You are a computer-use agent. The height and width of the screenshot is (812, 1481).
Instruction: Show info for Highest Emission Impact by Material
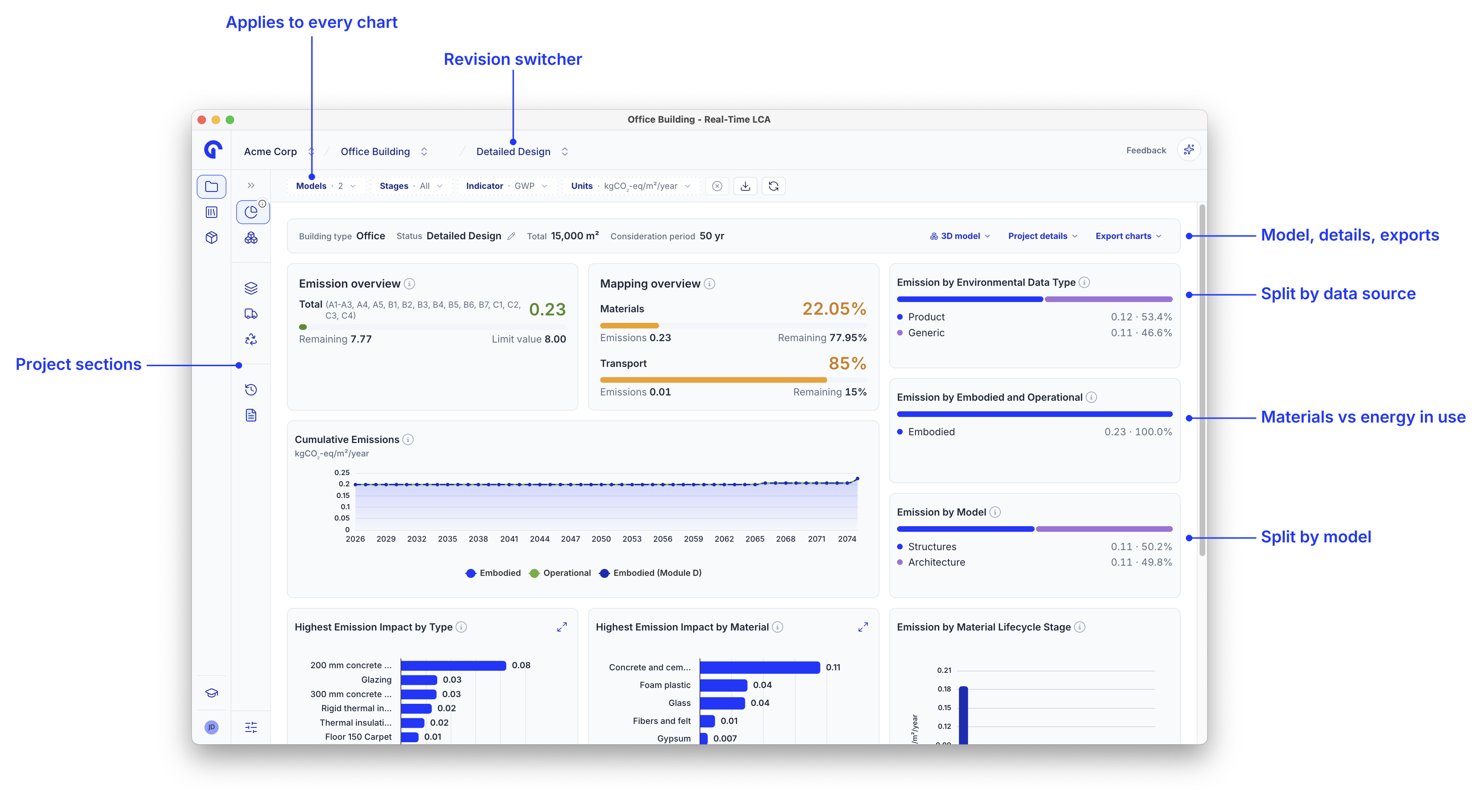pos(777,627)
